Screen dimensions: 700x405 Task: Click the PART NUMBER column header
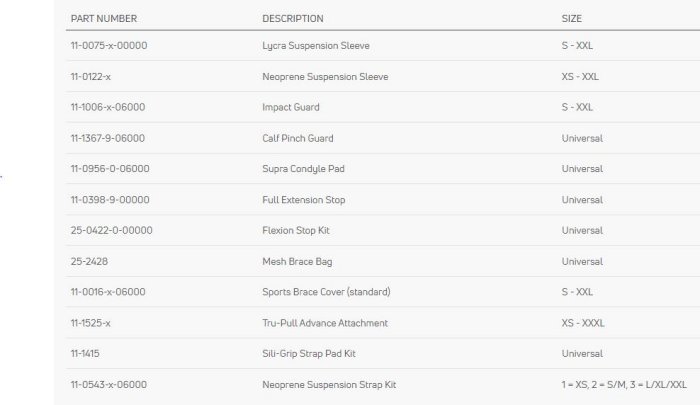pyautogui.click(x=103, y=19)
